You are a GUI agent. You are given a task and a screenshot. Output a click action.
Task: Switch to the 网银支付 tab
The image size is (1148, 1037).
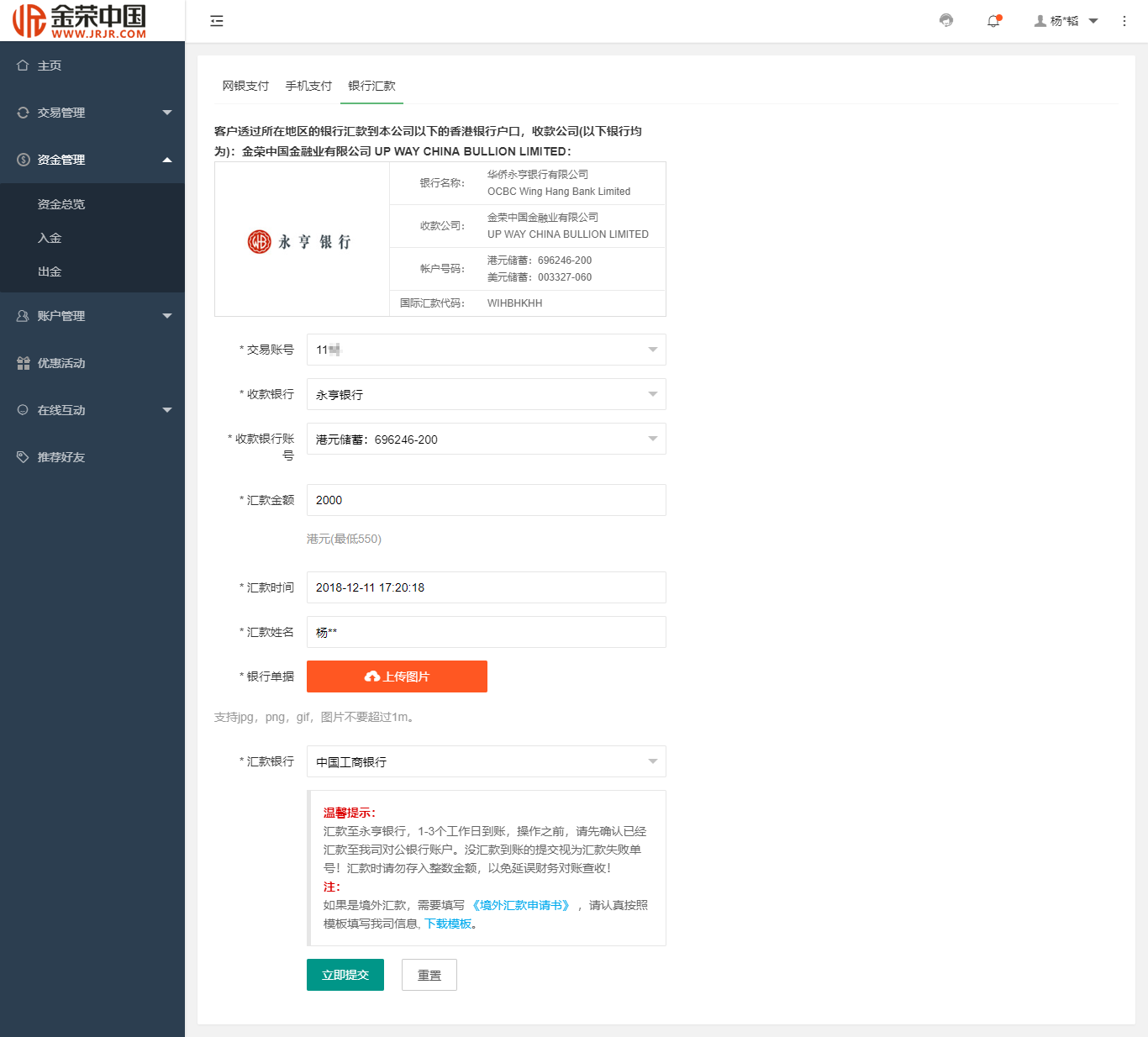(x=245, y=86)
